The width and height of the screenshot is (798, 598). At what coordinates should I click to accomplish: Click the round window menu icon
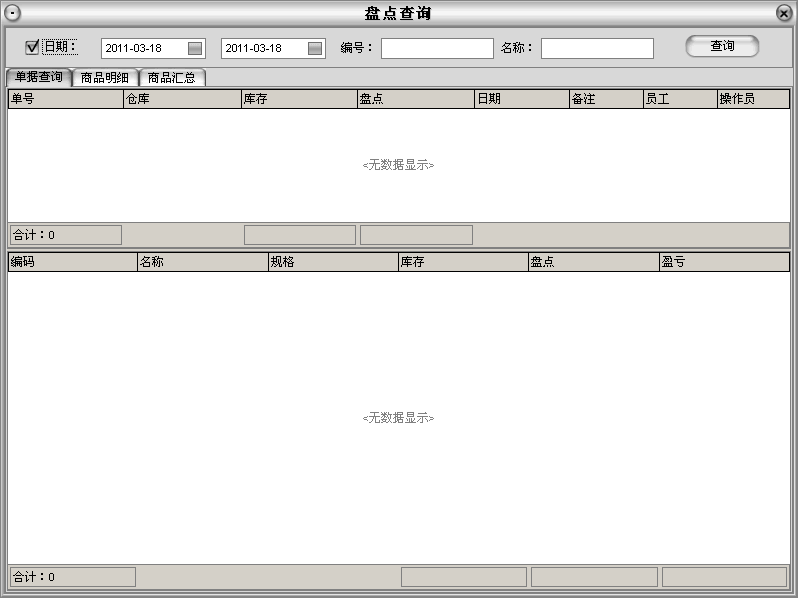click(13, 13)
